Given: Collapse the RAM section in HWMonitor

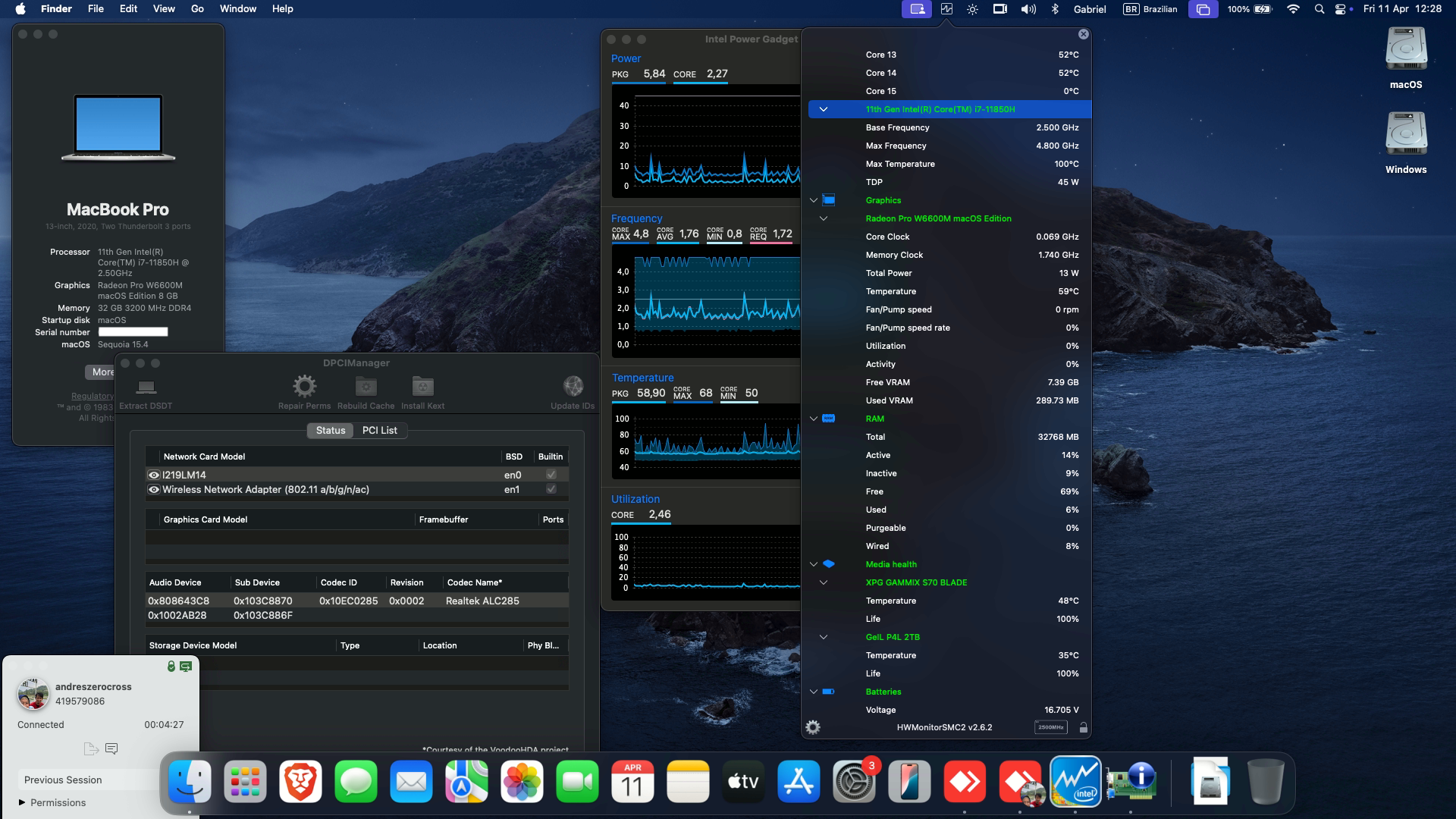Looking at the screenshot, I should tap(814, 418).
